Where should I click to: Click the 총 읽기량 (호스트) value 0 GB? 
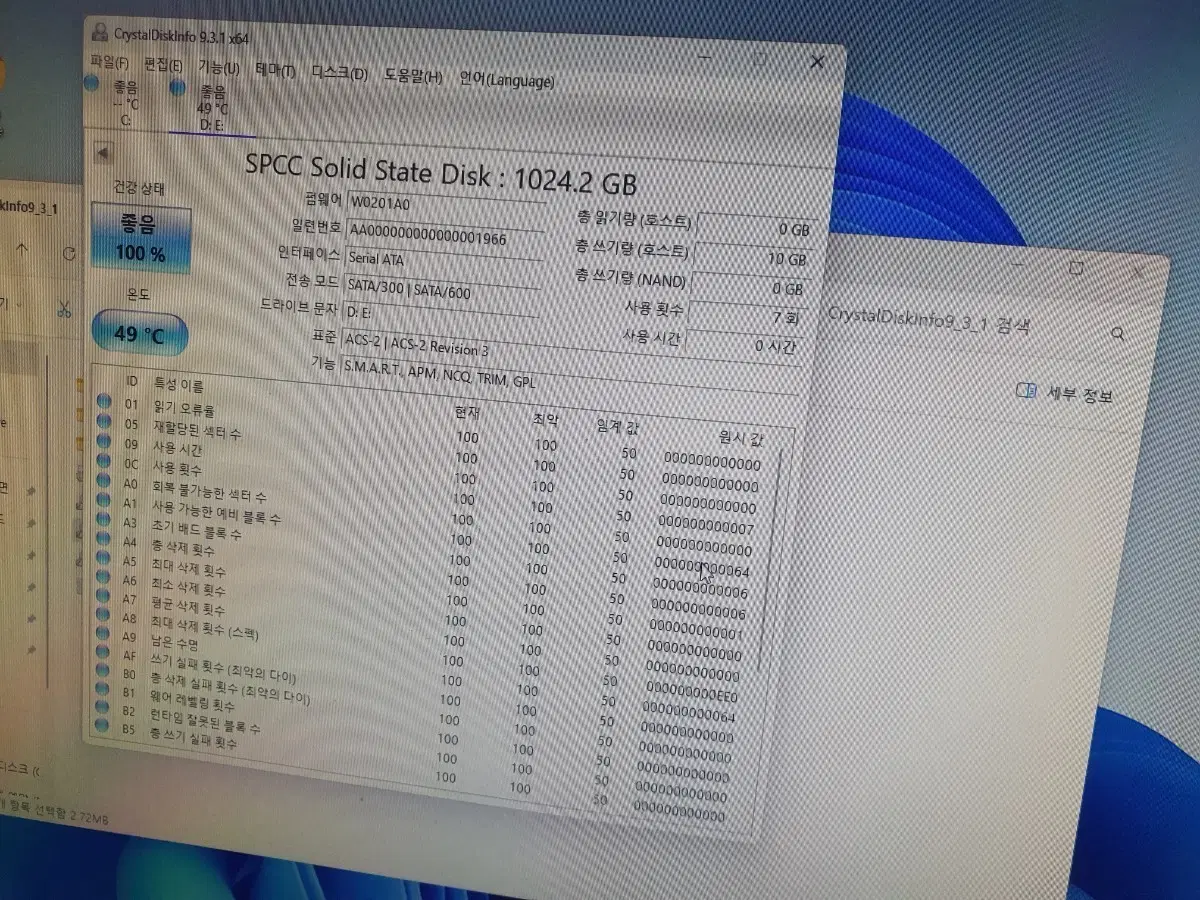tap(756, 228)
